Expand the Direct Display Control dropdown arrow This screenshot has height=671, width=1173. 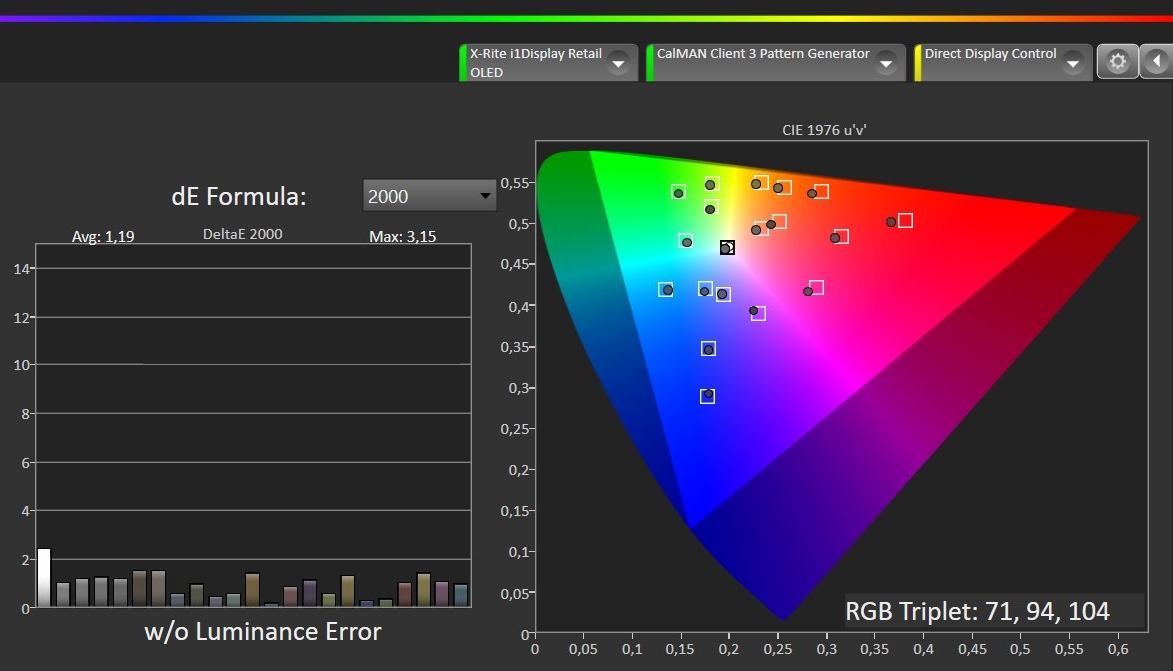1072,63
